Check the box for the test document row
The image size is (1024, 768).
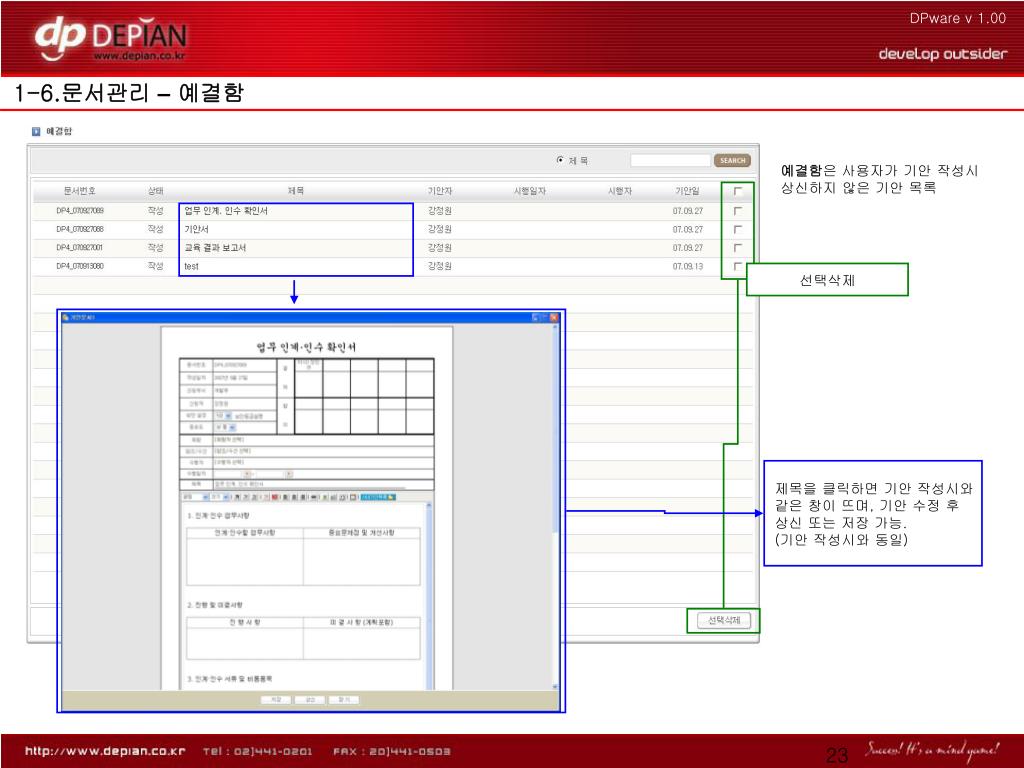(738, 266)
